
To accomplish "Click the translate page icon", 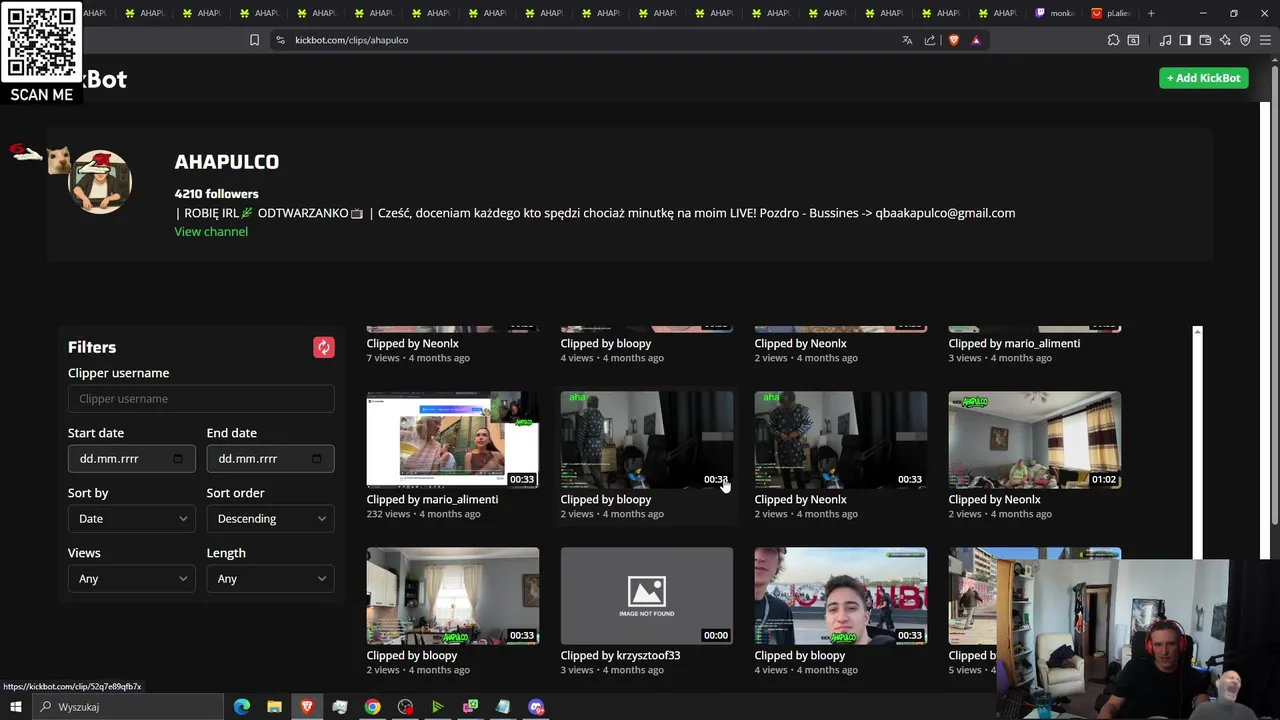I will [x=907, y=40].
